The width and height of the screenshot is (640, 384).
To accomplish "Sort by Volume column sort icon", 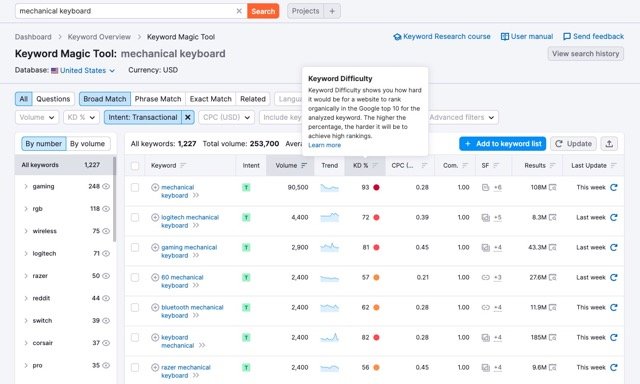I will click(304, 166).
